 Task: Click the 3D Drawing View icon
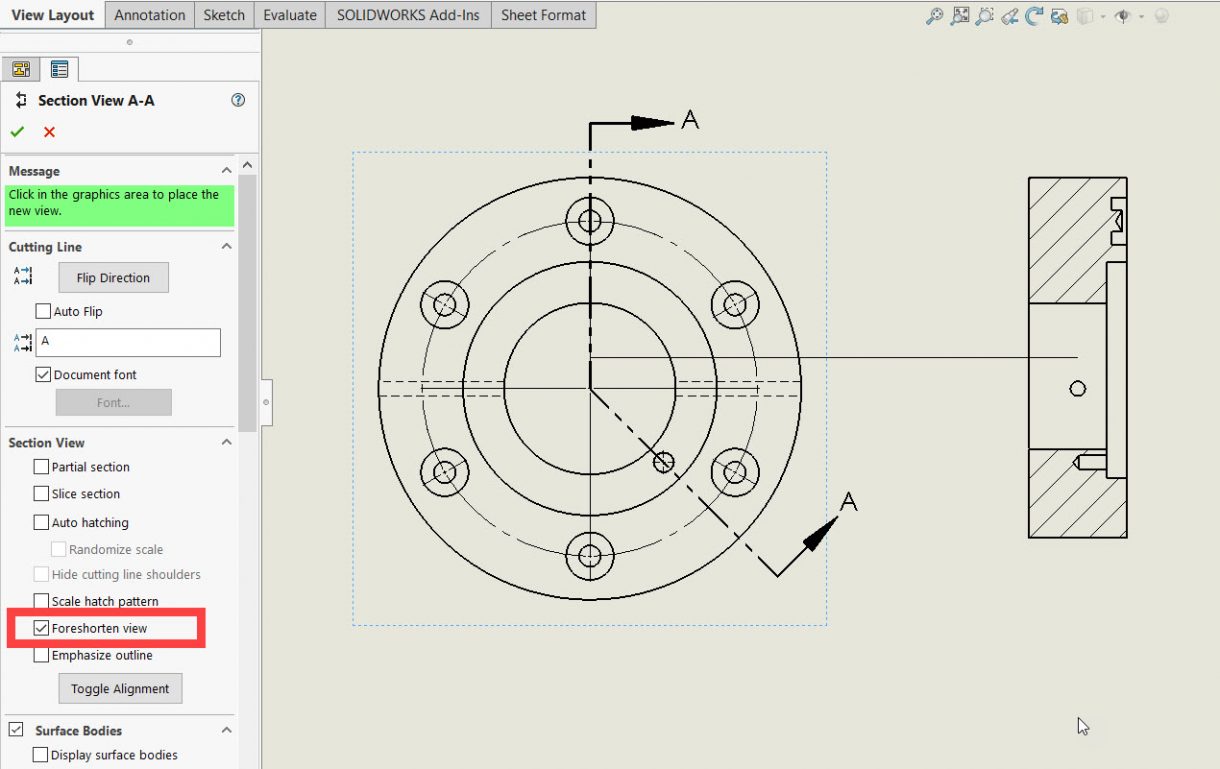pos(1059,16)
